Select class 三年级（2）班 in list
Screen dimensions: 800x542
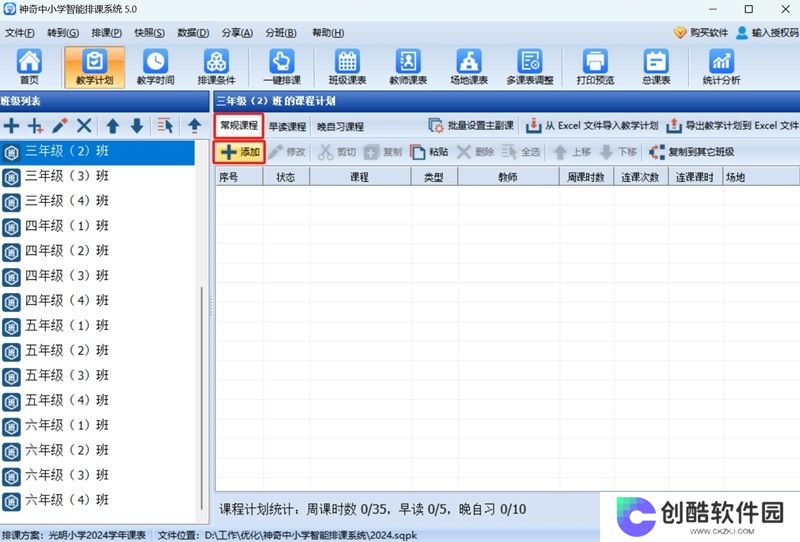pyautogui.click(x=97, y=152)
